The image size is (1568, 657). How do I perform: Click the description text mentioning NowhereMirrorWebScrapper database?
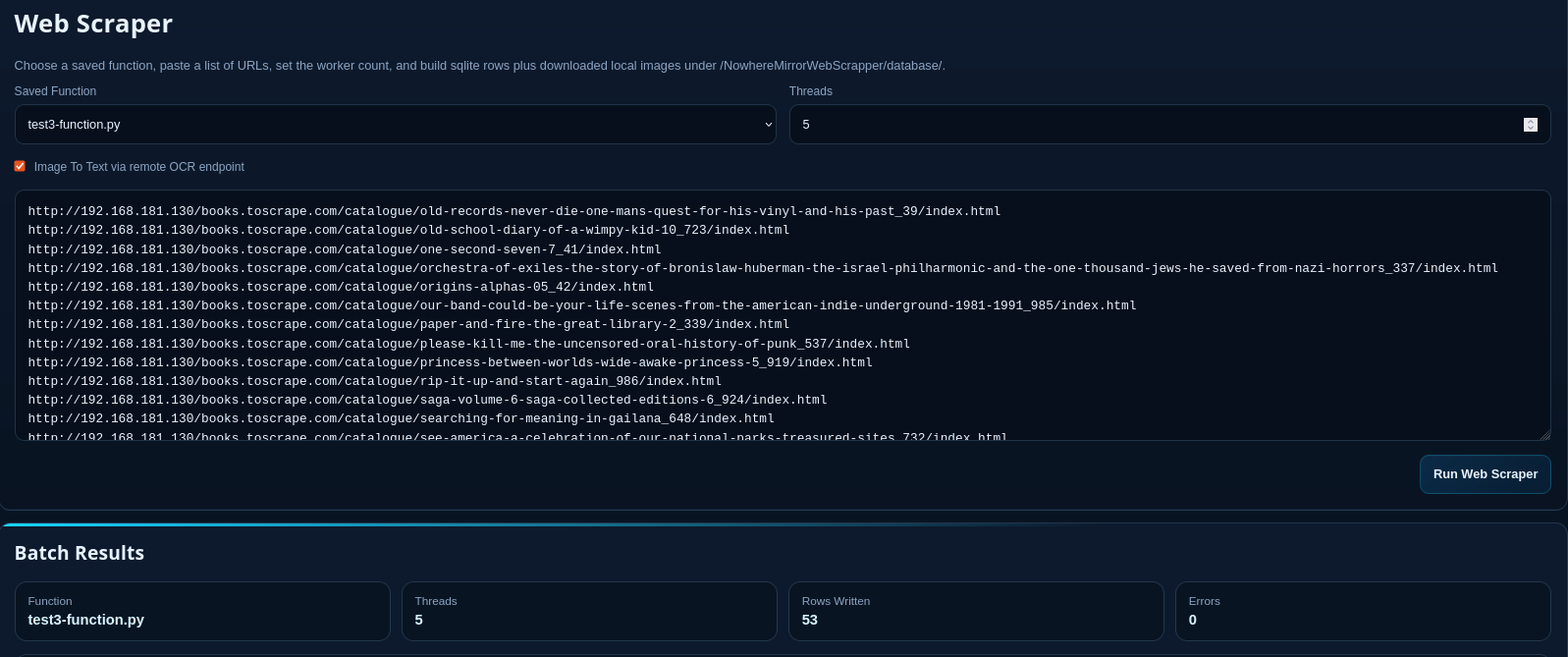point(479,66)
